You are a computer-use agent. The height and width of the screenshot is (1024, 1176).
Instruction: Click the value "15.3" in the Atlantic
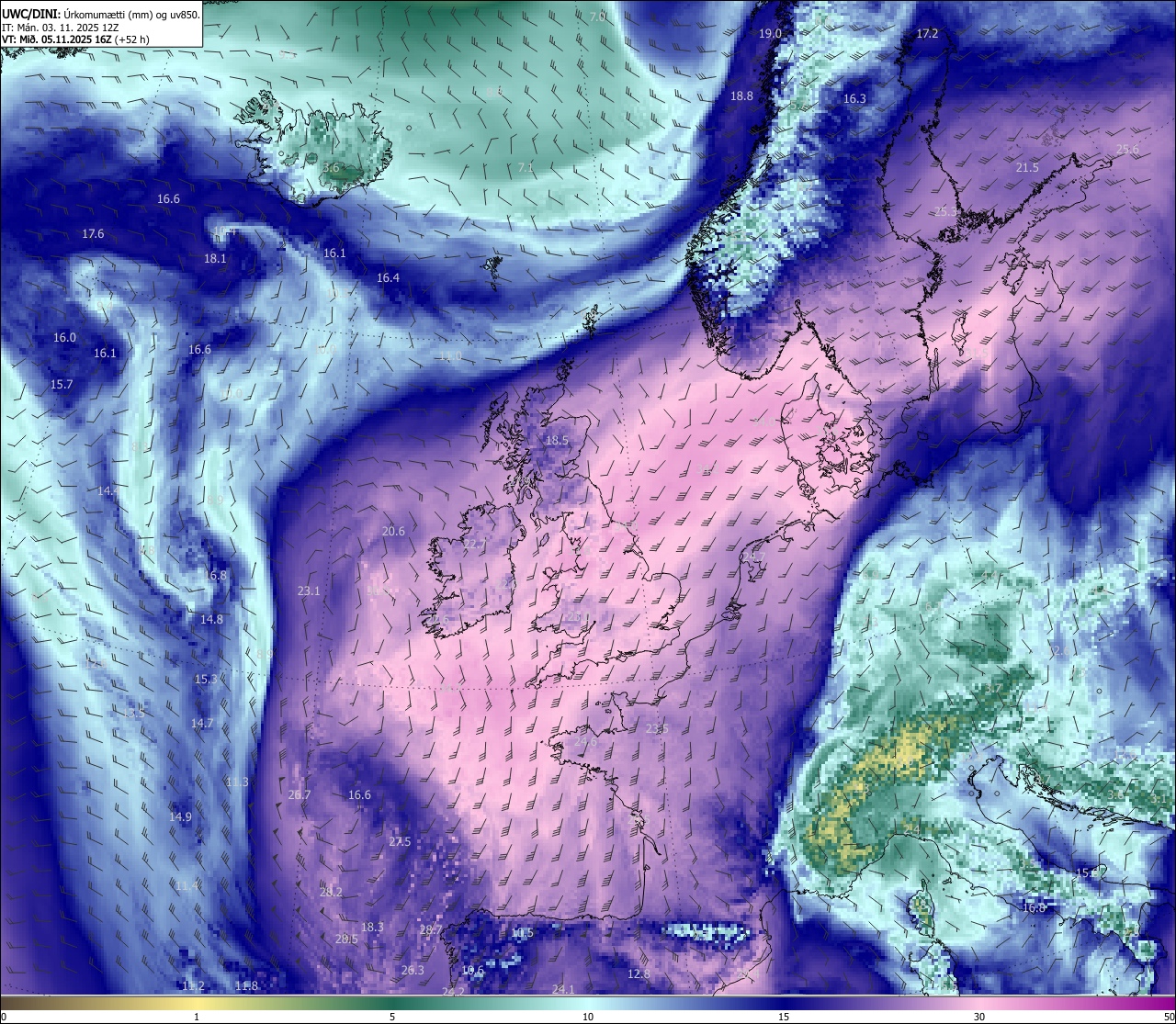point(206,679)
